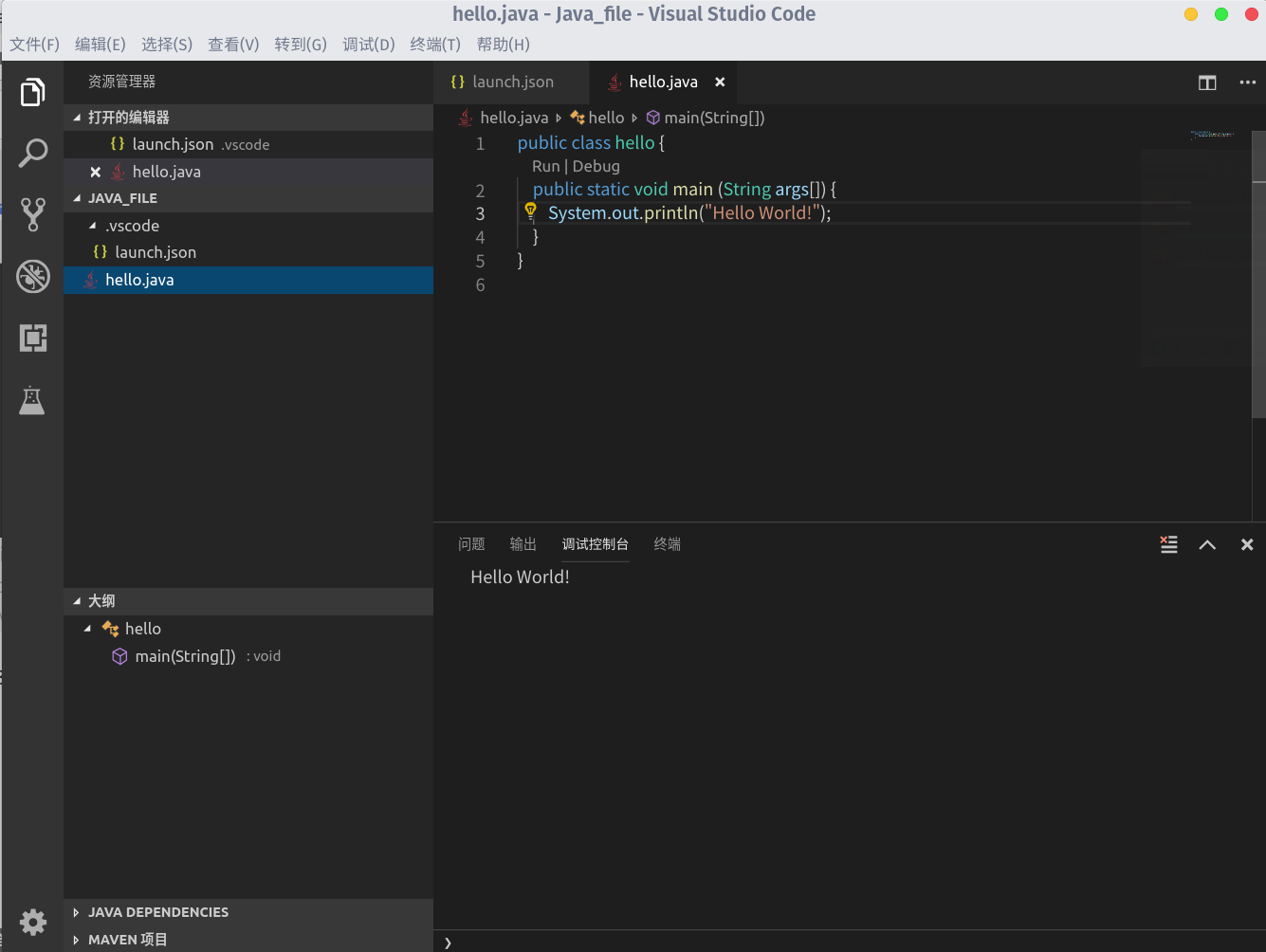Click the Debug code lens link
Screen dimensions: 1266x952
pyautogui.click(x=596, y=166)
